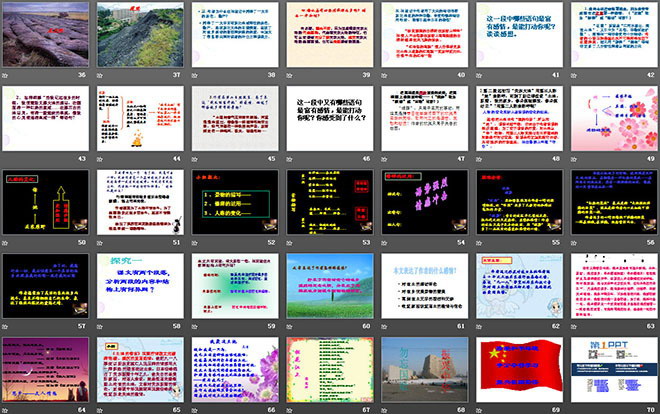Click the animation star icon under slide 49
Image resolution: width=660 pixels, height=414 pixels.
click(x=574, y=159)
